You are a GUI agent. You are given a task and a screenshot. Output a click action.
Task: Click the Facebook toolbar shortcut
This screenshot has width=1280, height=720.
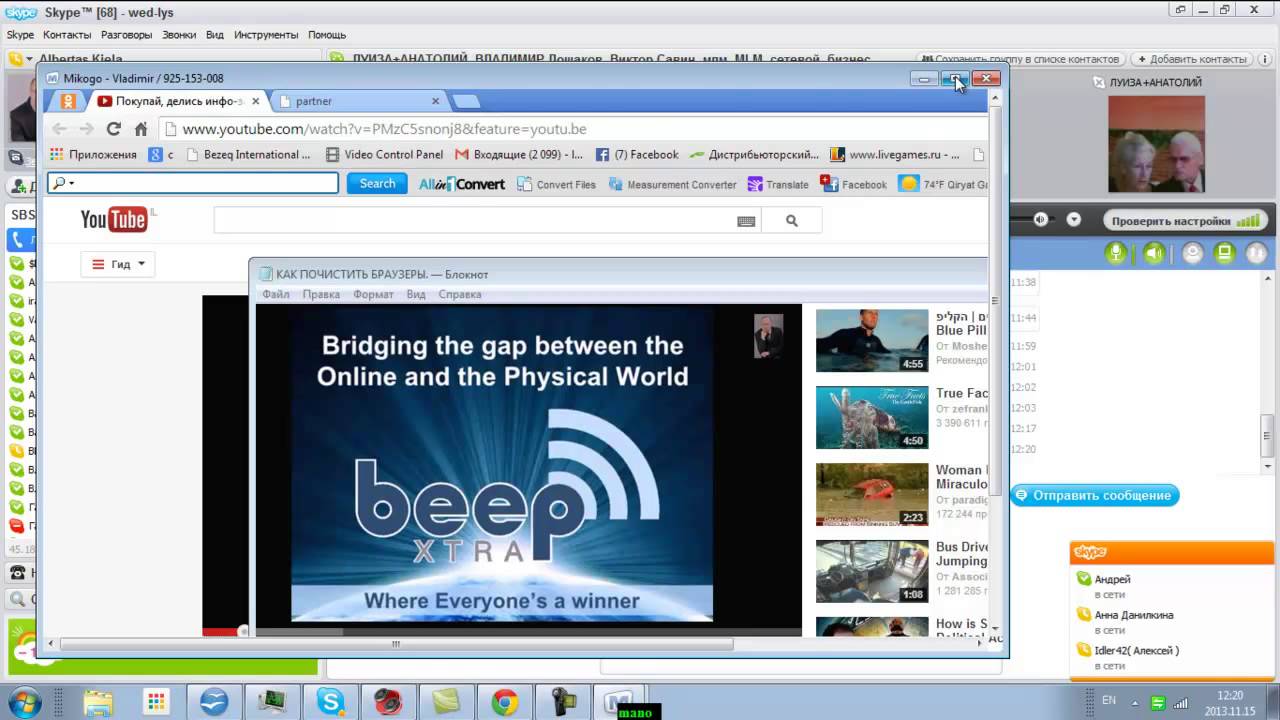click(853, 184)
